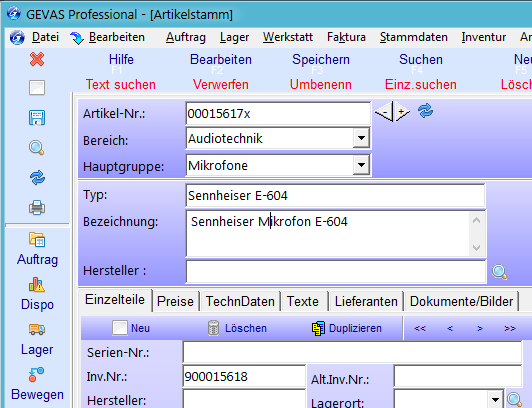Viewport: 532px width, 408px height.
Task: Open the Auftrag menu
Action: [x=186, y=37]
